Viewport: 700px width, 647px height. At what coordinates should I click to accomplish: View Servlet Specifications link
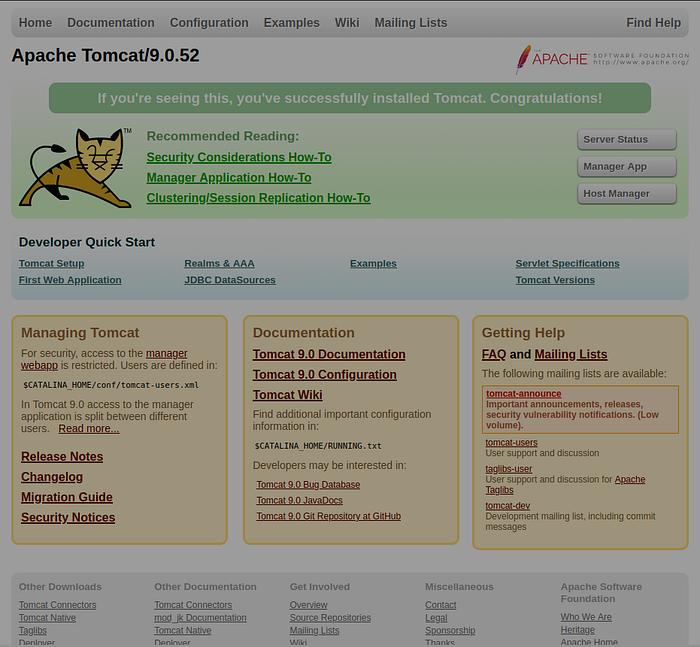[567, 264]
